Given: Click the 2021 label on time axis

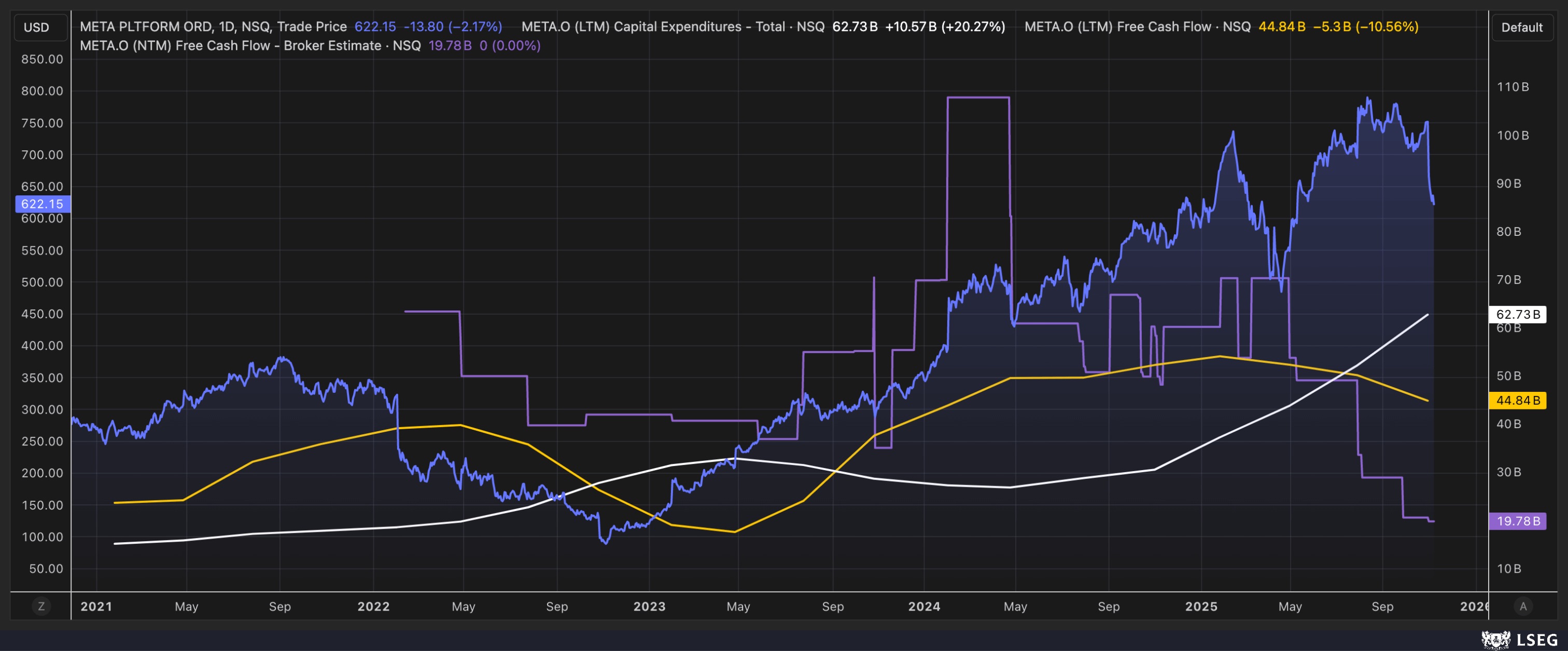Looking at the screenshot, I should (96, 606).
